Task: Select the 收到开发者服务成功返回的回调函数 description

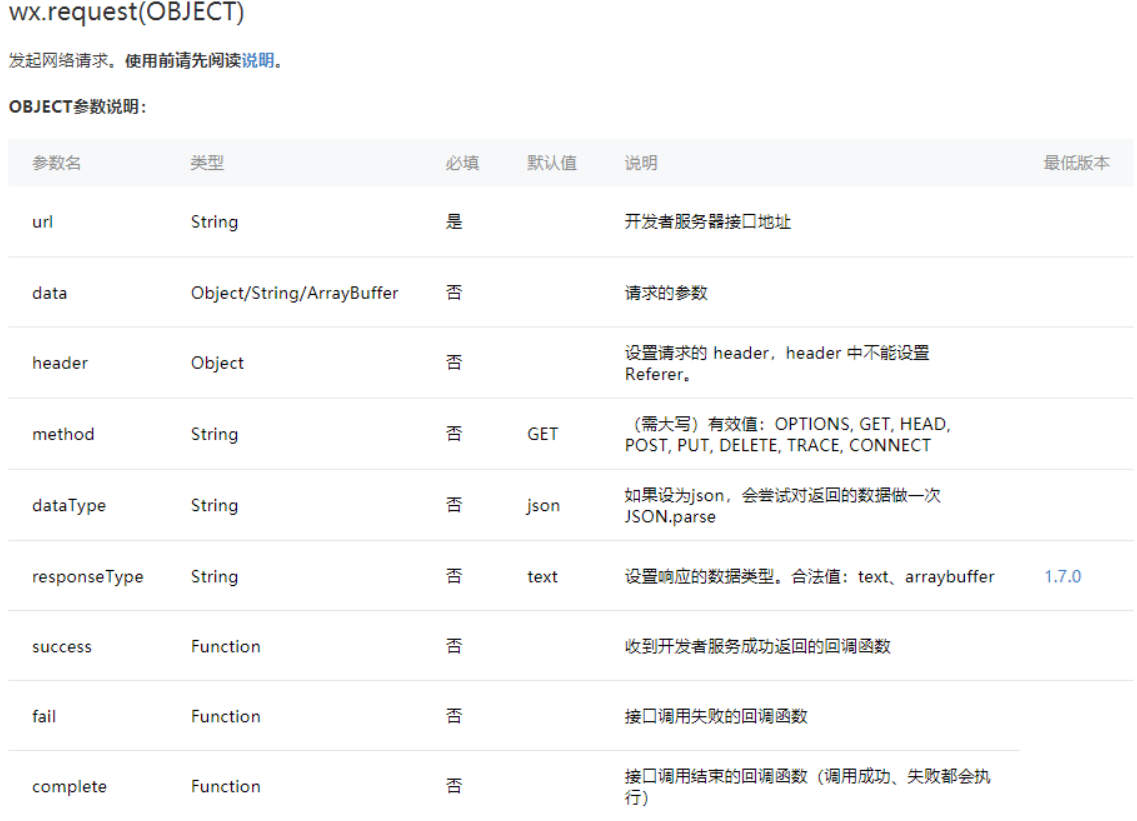Action: pyautogui.click(x=757, y=647)
